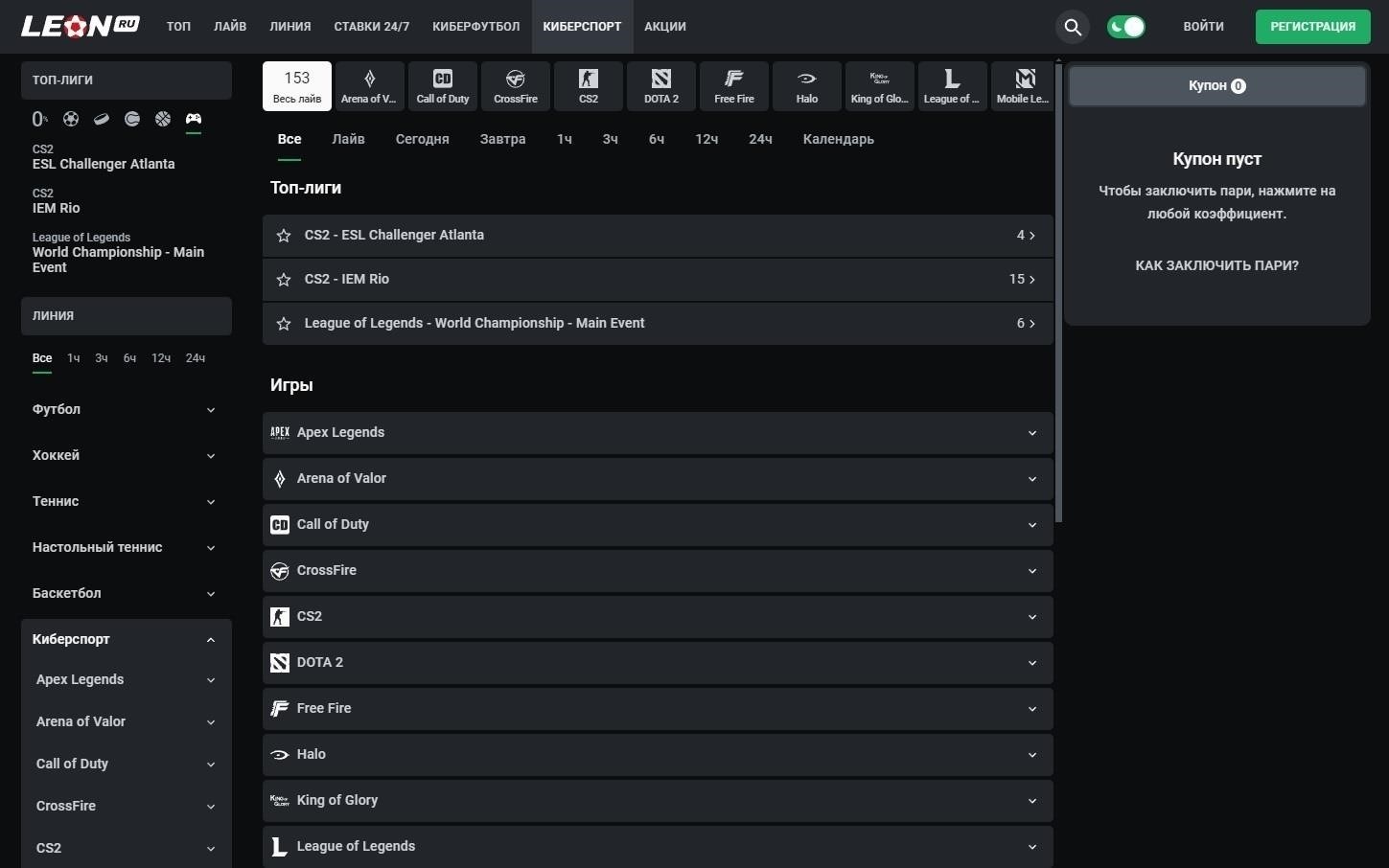Switch to the Лайв time filter tab

(349, 140)
